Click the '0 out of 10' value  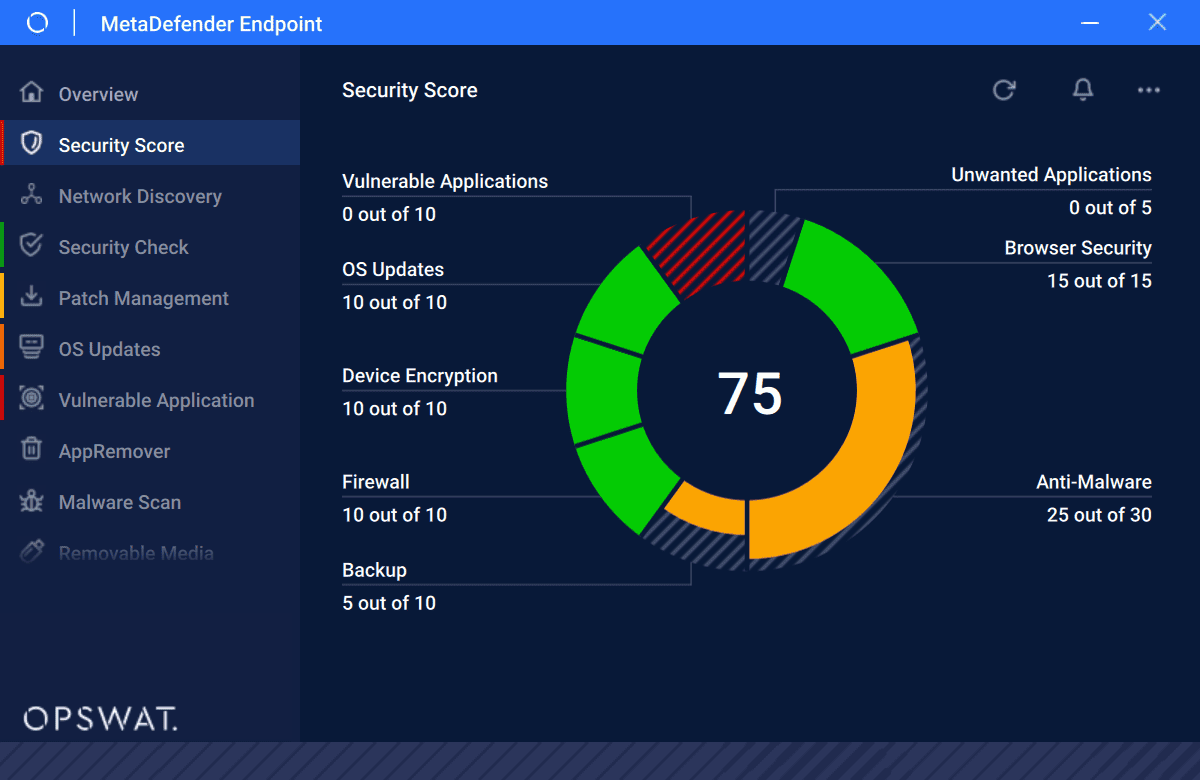point(389,214)
